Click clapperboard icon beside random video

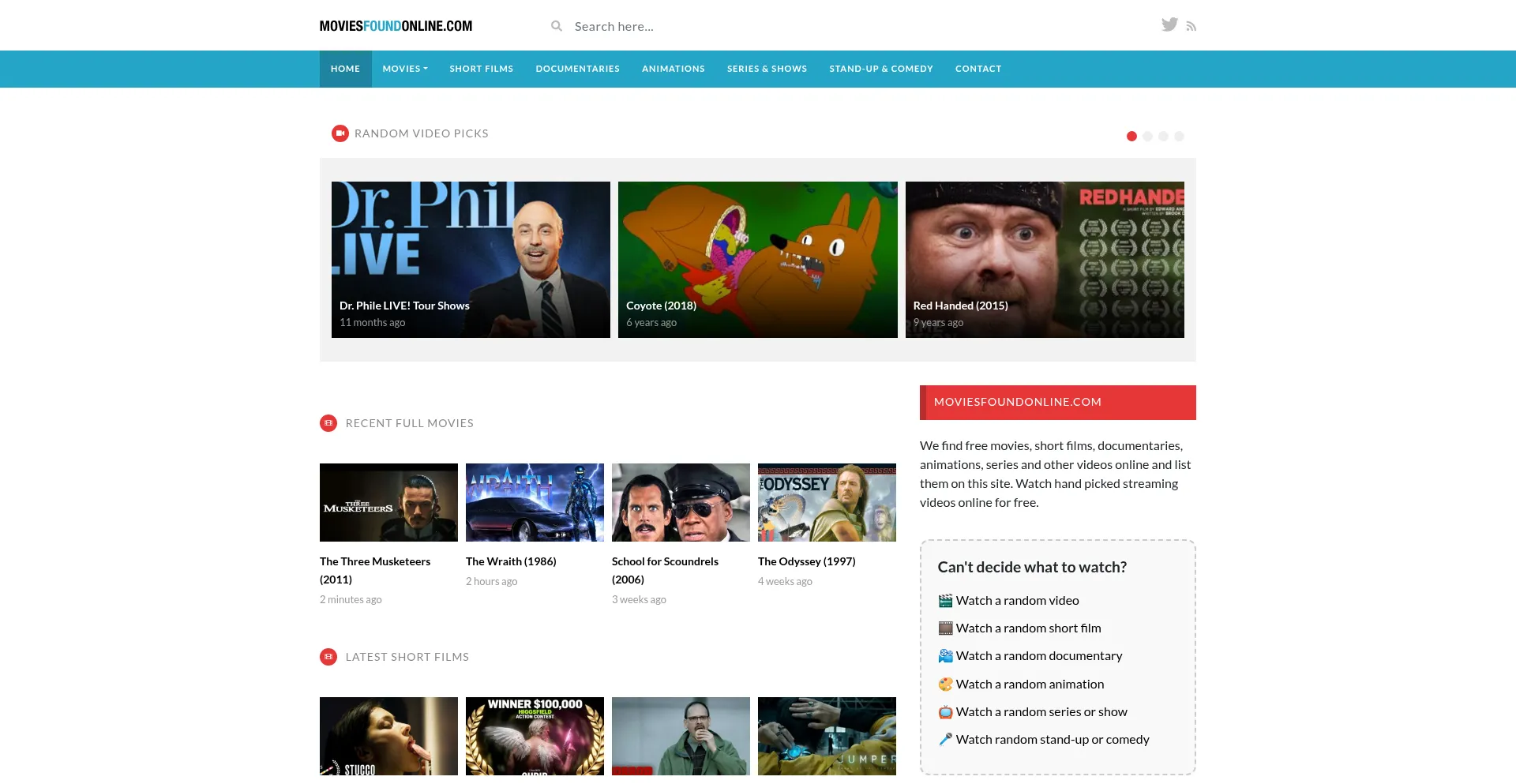point(945,601)
